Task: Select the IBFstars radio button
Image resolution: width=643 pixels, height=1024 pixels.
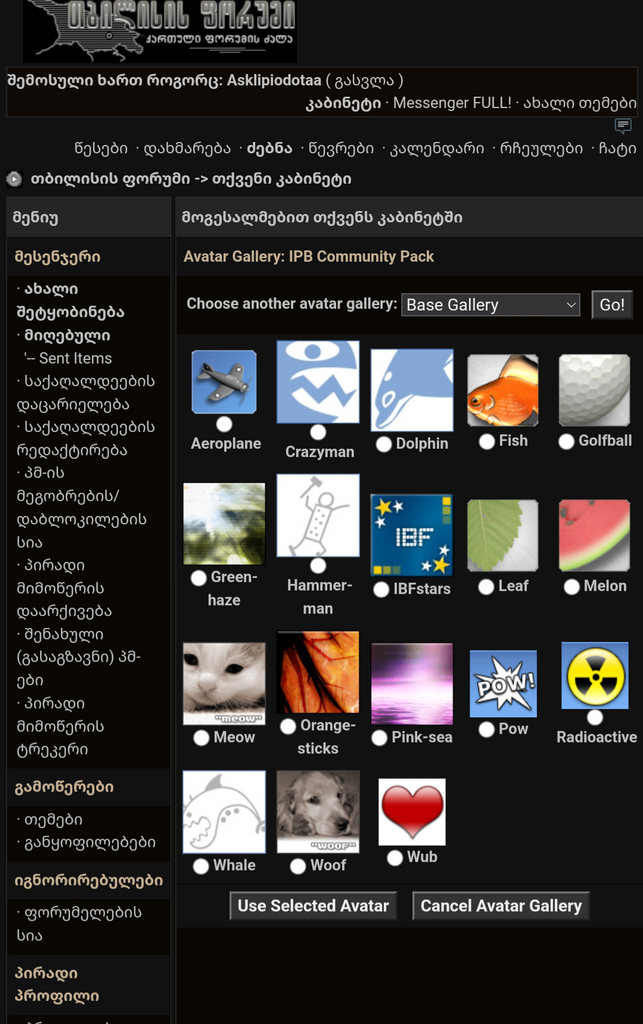Action: (381, 590)
